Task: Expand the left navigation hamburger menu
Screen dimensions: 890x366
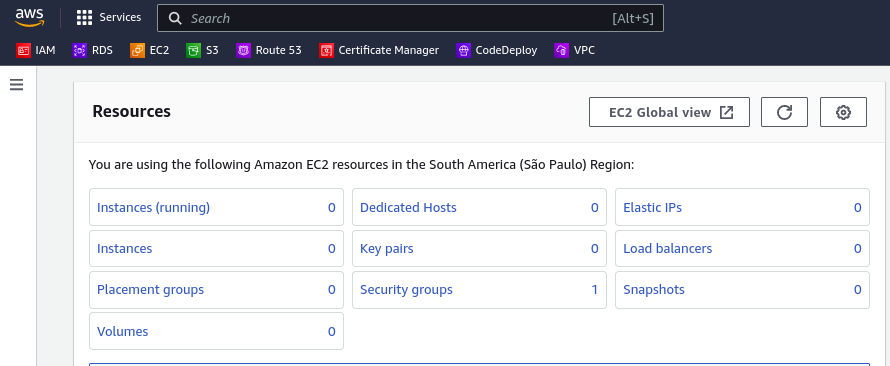Action: [x=16, y=85]
